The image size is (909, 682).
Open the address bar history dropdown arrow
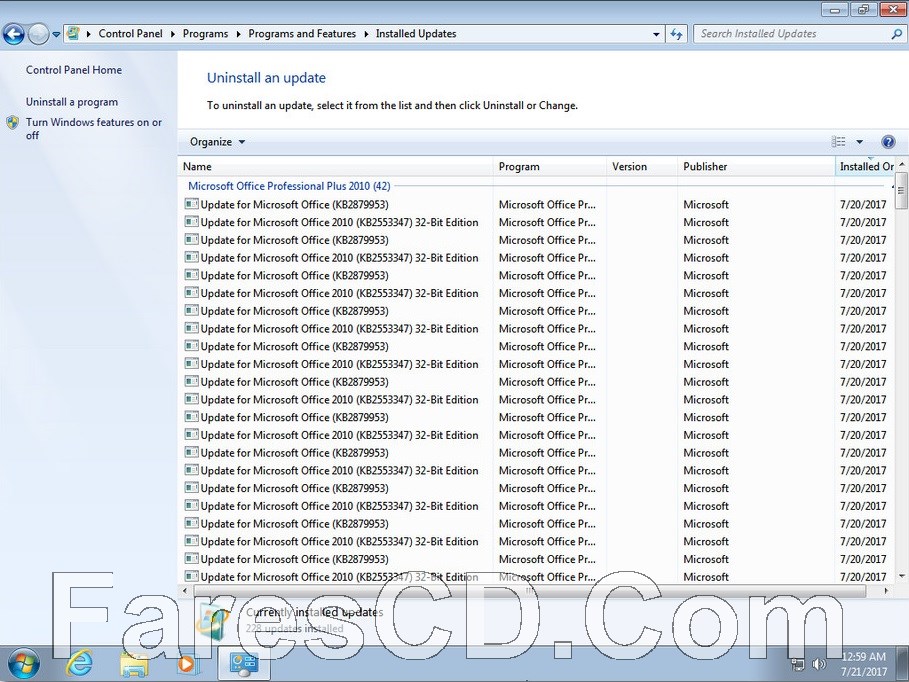[656, 34]
